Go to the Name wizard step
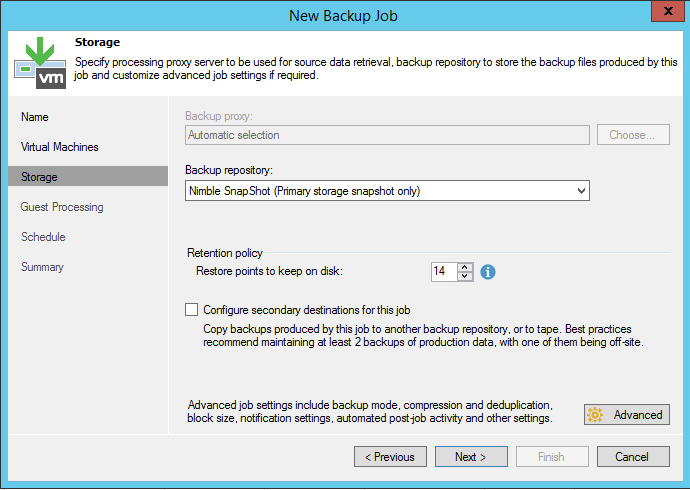 click(x=35, y=117)
